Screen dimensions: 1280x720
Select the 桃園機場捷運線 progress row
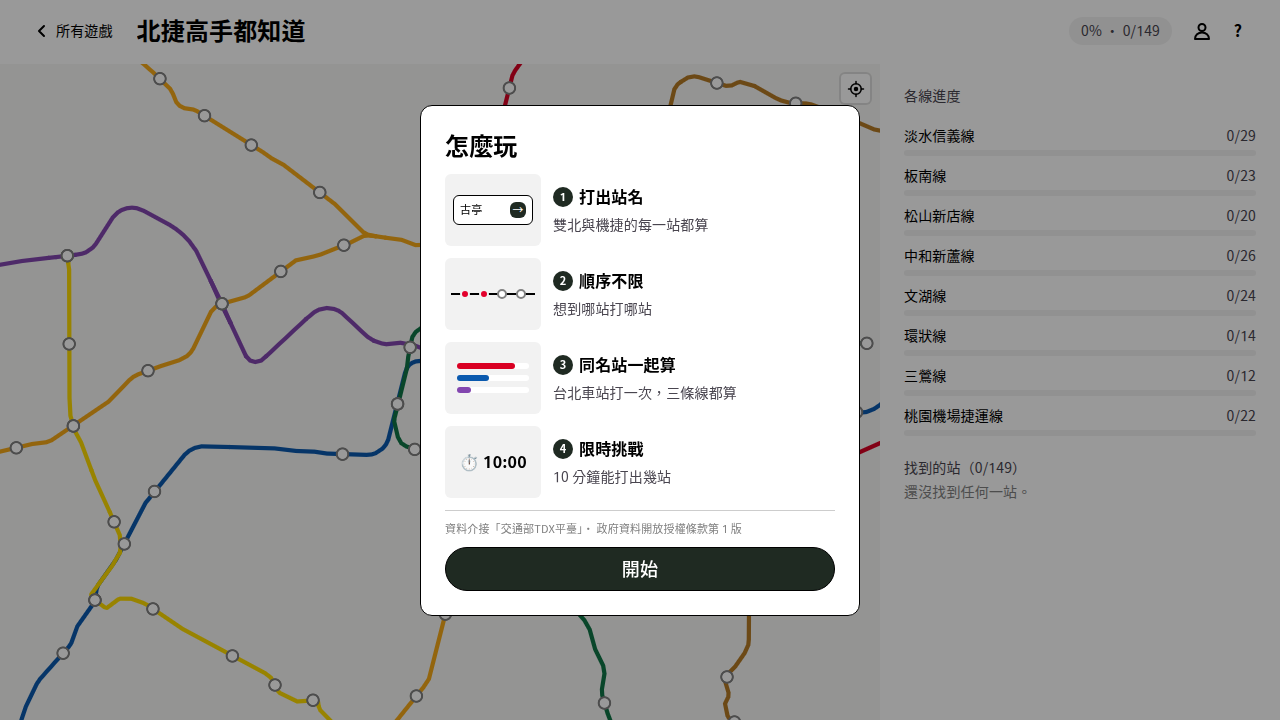[1080, 420]
